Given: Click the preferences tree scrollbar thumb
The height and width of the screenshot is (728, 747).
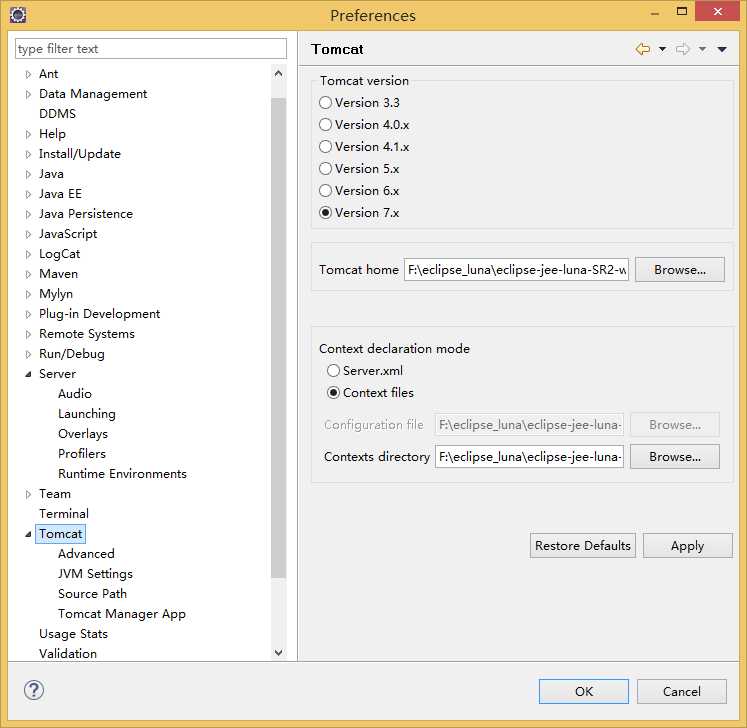Looking at the screenshot, I should pyautogui.click(x=279, y=338).
